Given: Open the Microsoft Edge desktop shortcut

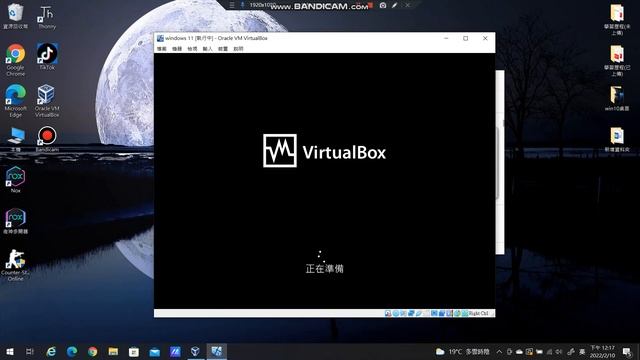Looking at the screenshot, I should (16, 101).
